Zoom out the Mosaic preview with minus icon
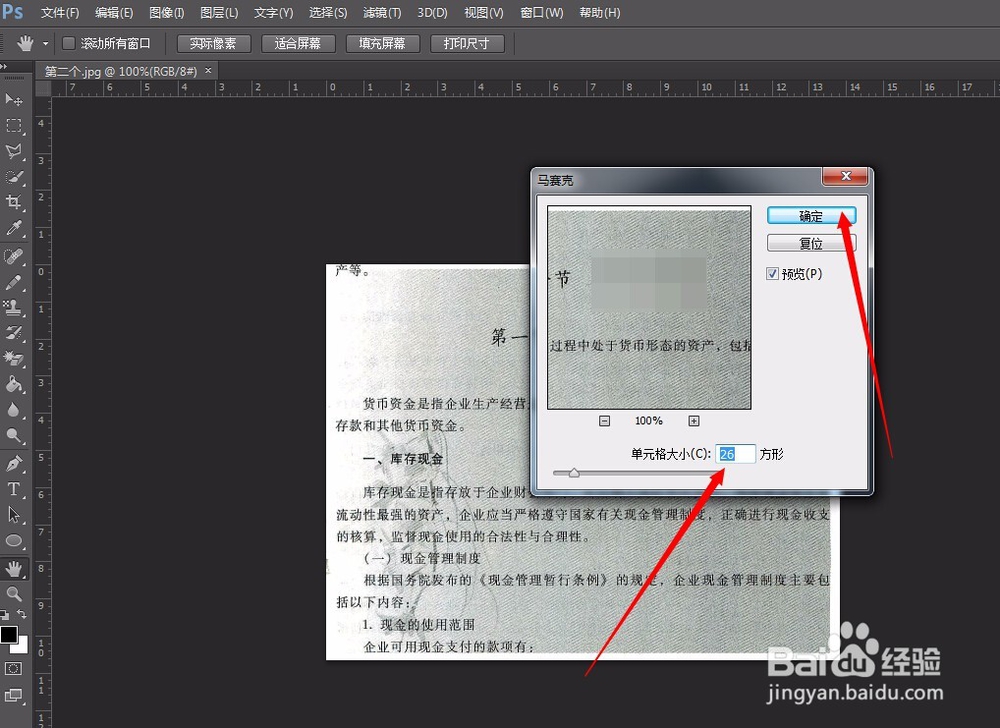1000x728 pixels. tap(604, 421)
